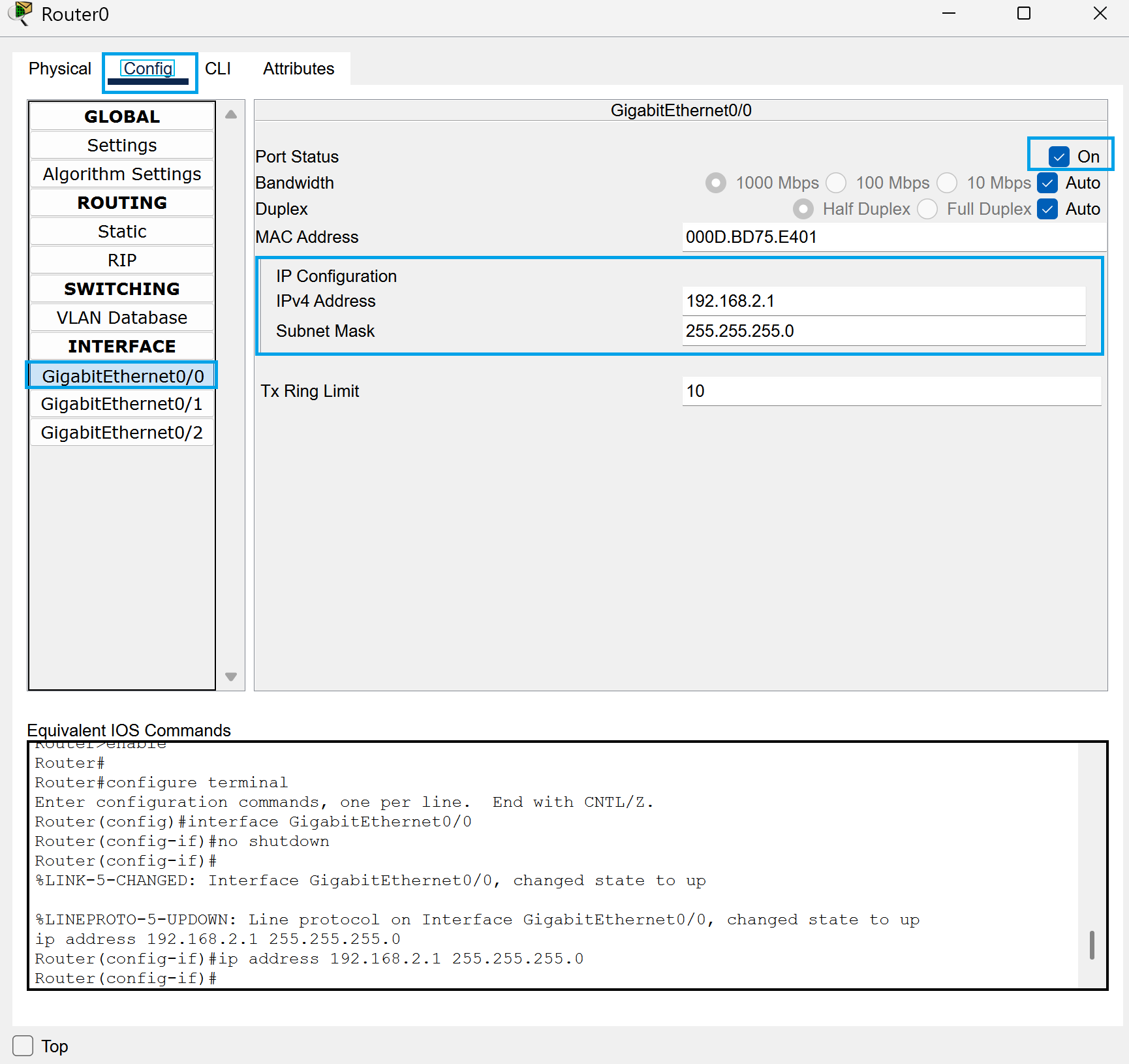
Task: Select the GigabitEthernet0/1 interface
Action: tap(122, 404)
